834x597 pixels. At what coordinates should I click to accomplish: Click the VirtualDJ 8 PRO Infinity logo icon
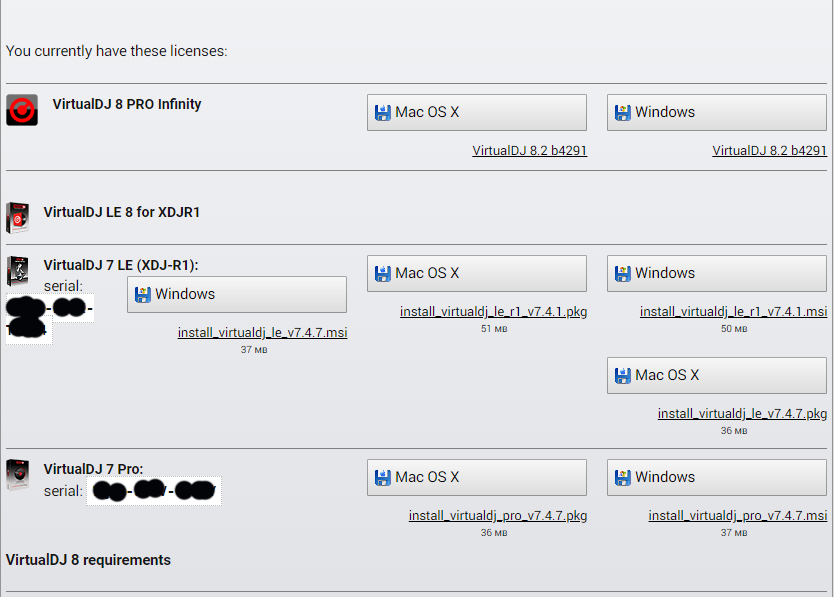(22, 110)
